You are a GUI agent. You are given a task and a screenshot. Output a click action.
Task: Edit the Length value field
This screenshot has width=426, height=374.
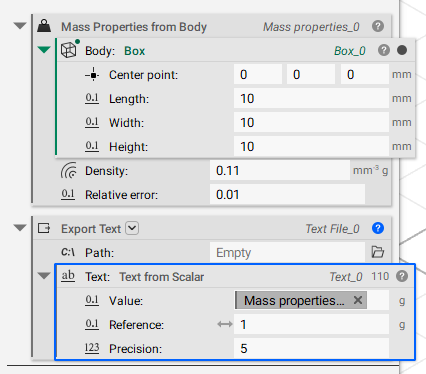(x=311, y=98)
